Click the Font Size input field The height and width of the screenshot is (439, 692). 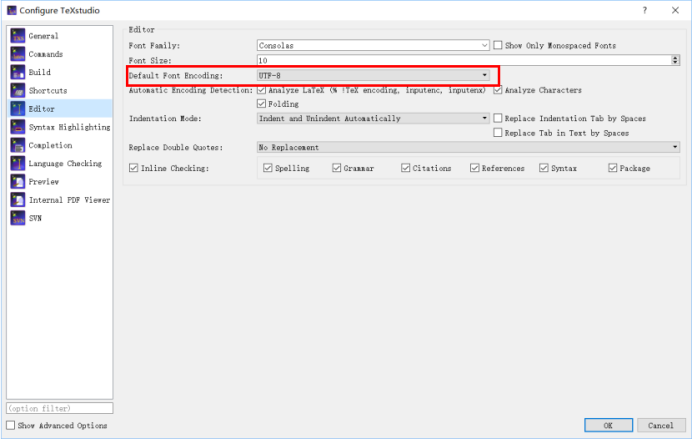[x=464, y=60]
